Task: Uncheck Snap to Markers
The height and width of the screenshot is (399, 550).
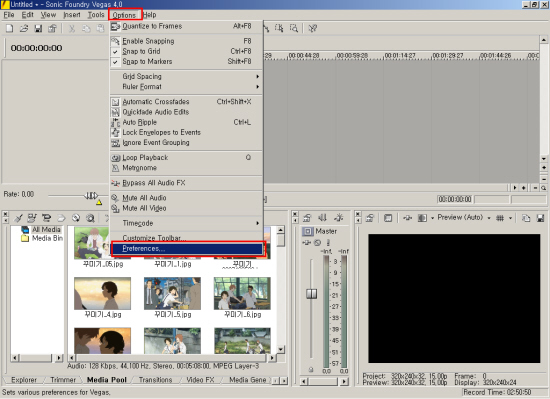Action: pos(186,61)
